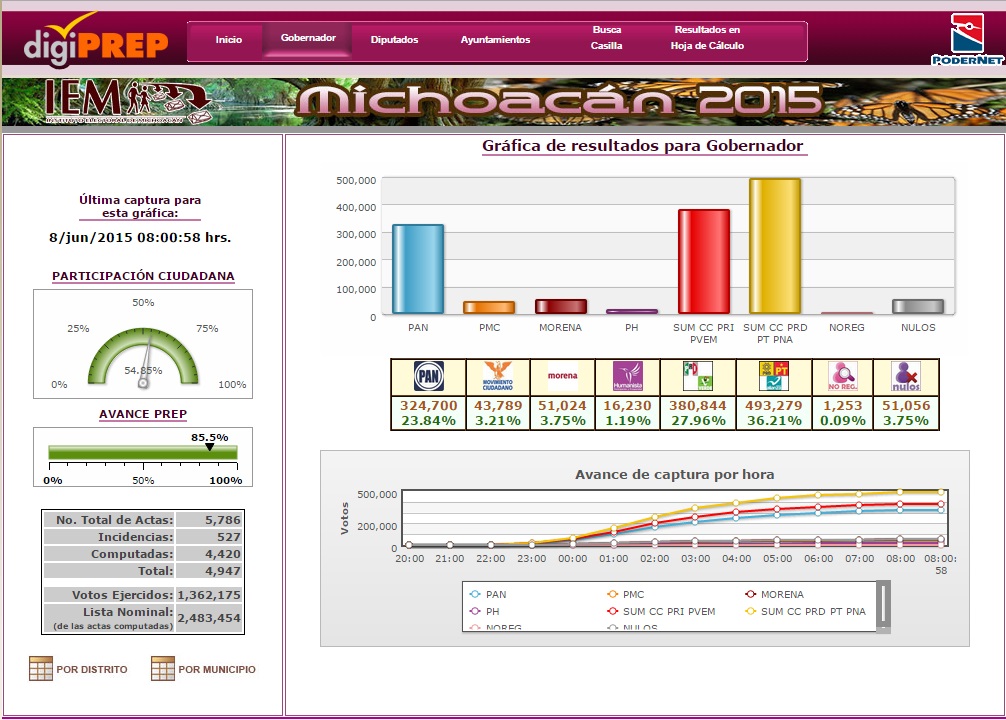1006x720 pixels.
Task: Click the capture timestamp 8/jun/2015 08:00:58 hrs.
Action: (140, 237)
